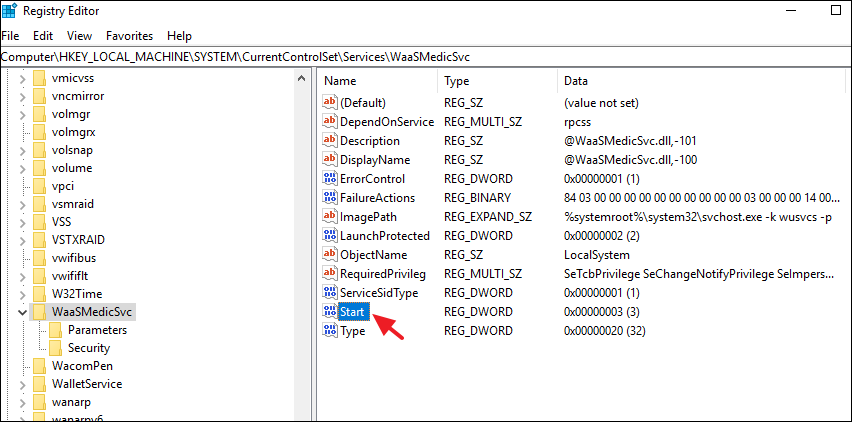The width and height of the screenshot is (852, 422).
Task: Expand the VSS key
Action: [x=22, y=222]
